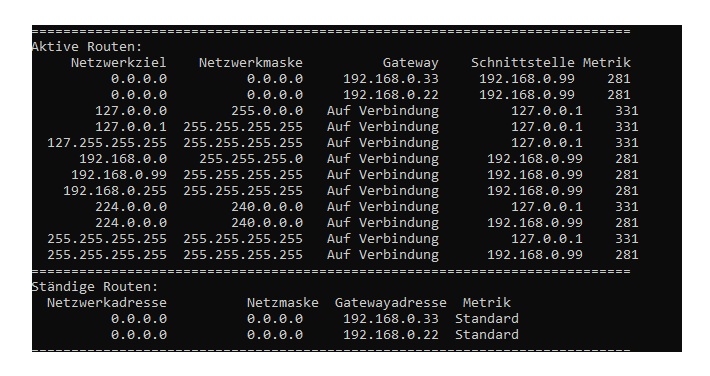
Task: Click the 'Ständige Routen:' heading
Action: tap(95, 287)
